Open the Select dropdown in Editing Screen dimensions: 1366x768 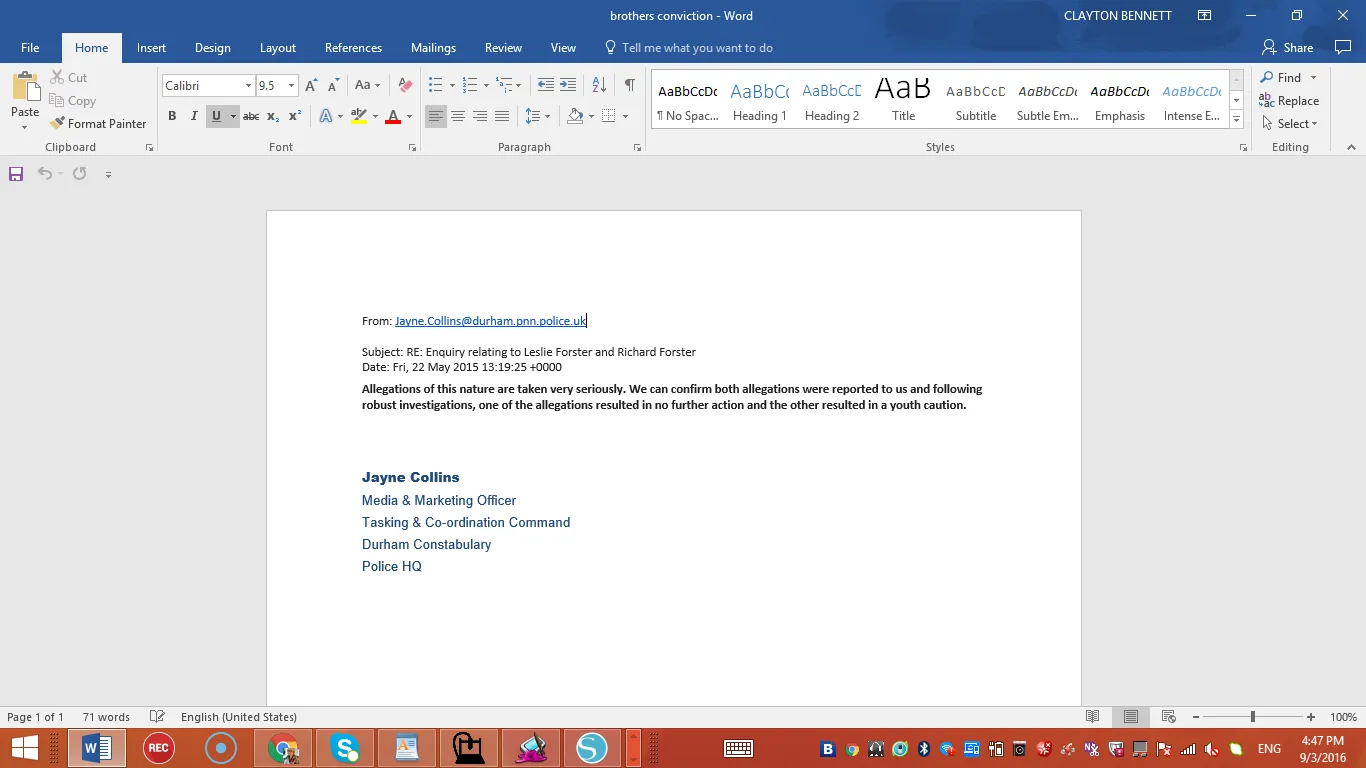(x=1289, y=123)
